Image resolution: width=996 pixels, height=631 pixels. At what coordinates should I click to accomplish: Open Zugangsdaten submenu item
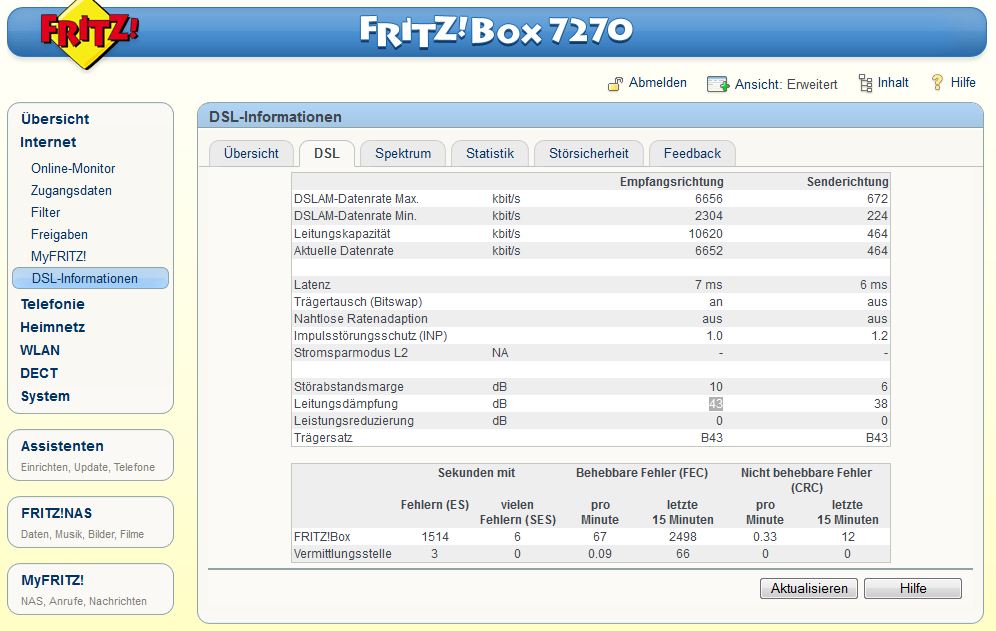point(71,191)
